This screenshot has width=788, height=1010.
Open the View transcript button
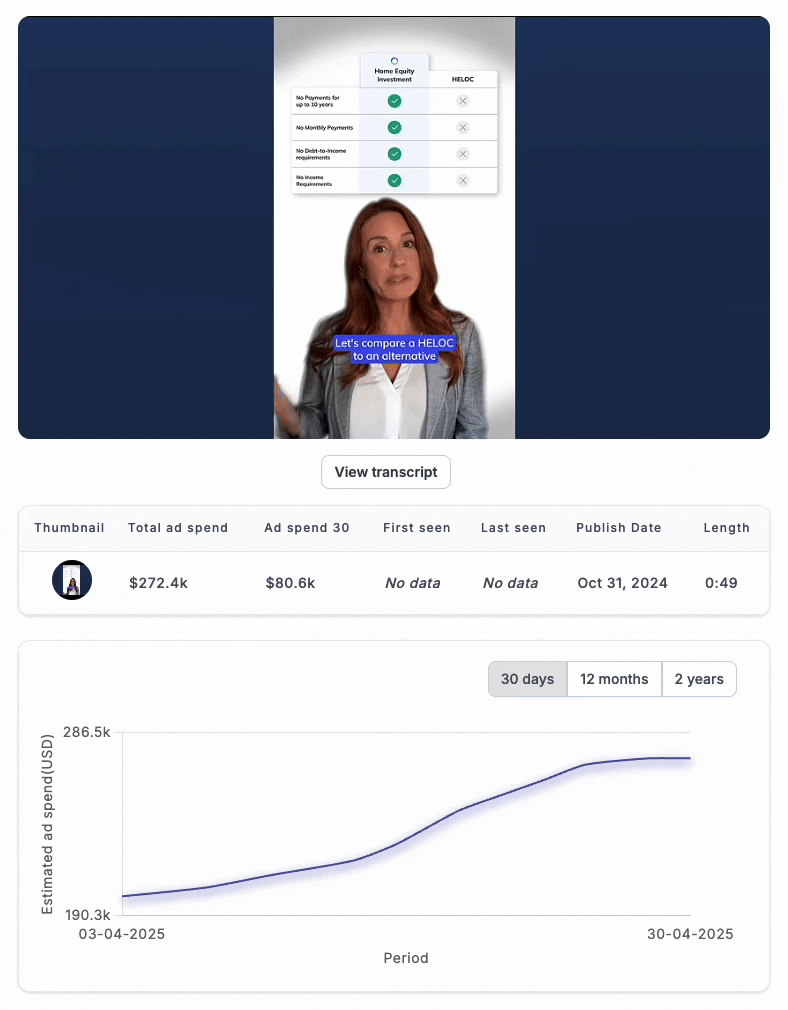coord(386,472)
